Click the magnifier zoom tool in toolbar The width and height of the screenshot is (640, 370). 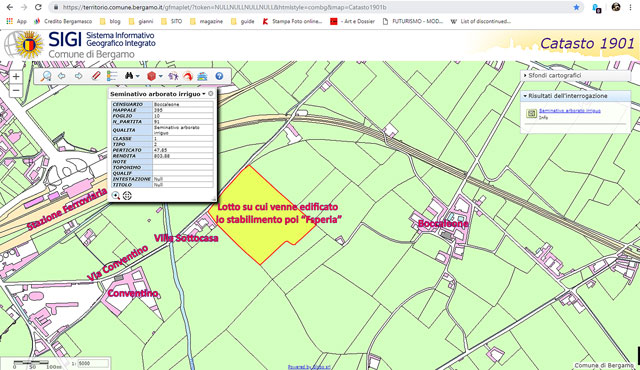[x=46, y=76]
